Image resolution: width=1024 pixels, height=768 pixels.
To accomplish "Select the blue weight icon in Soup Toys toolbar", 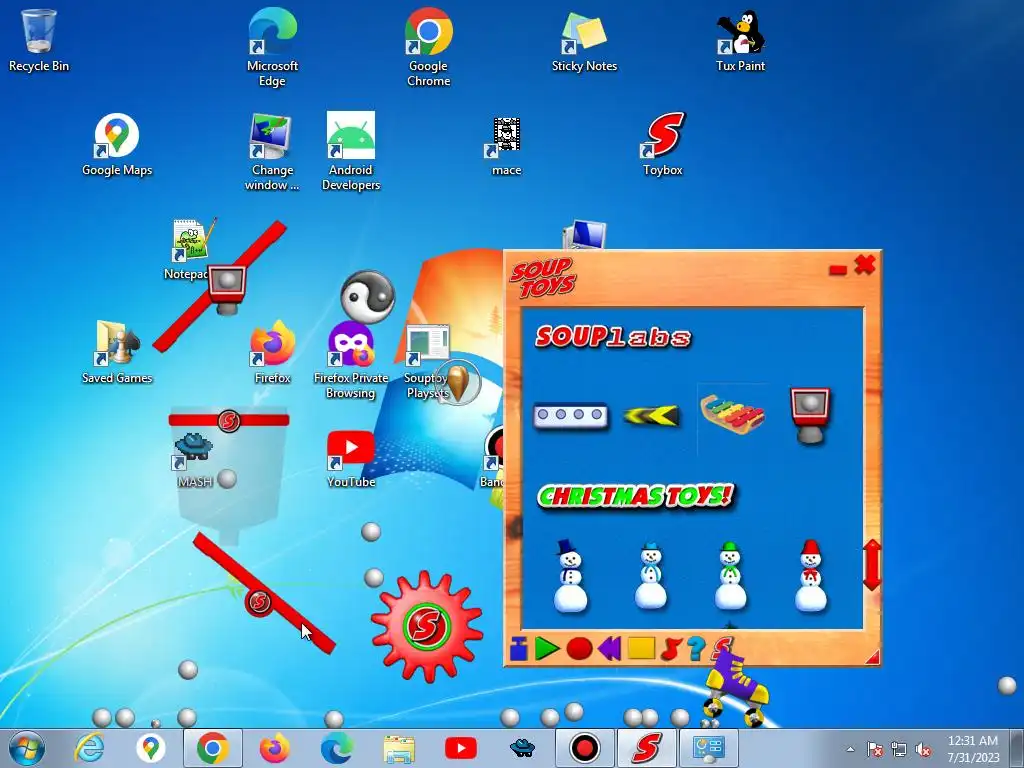I will coord(519,648).
